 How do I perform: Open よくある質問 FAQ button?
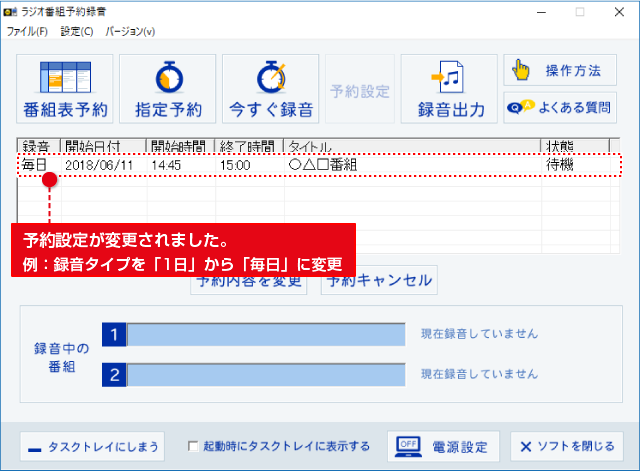560,108
